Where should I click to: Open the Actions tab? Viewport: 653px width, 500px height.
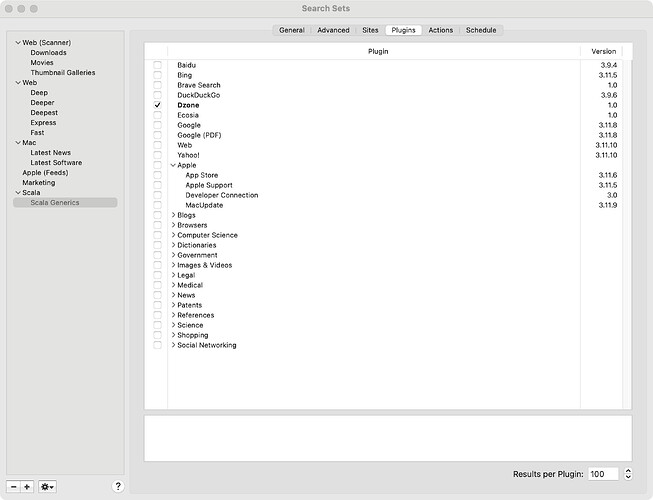(x=441, y=30)
